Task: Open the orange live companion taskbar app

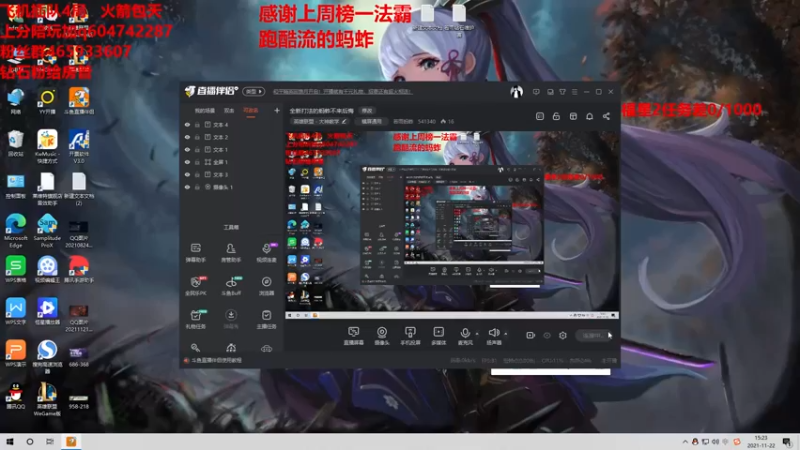Action: [71, 442]
